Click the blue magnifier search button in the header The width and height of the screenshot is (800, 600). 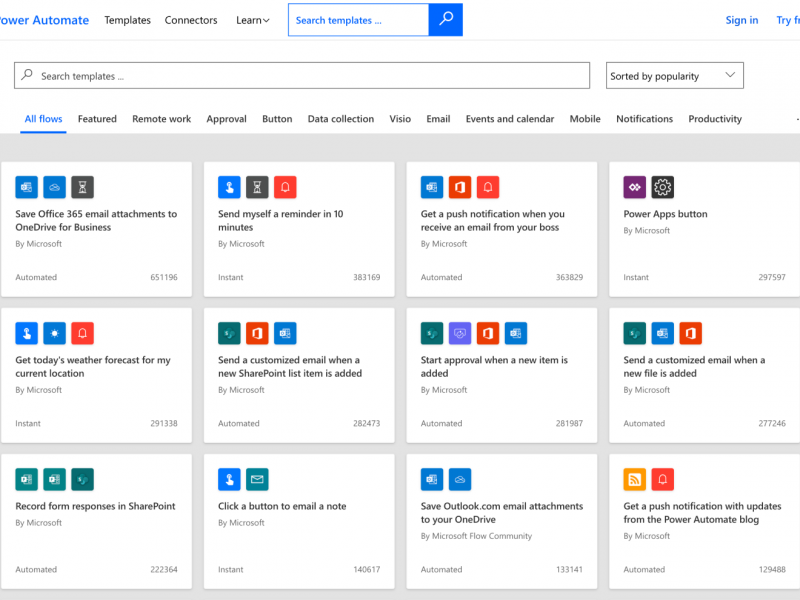click(445, 19)
